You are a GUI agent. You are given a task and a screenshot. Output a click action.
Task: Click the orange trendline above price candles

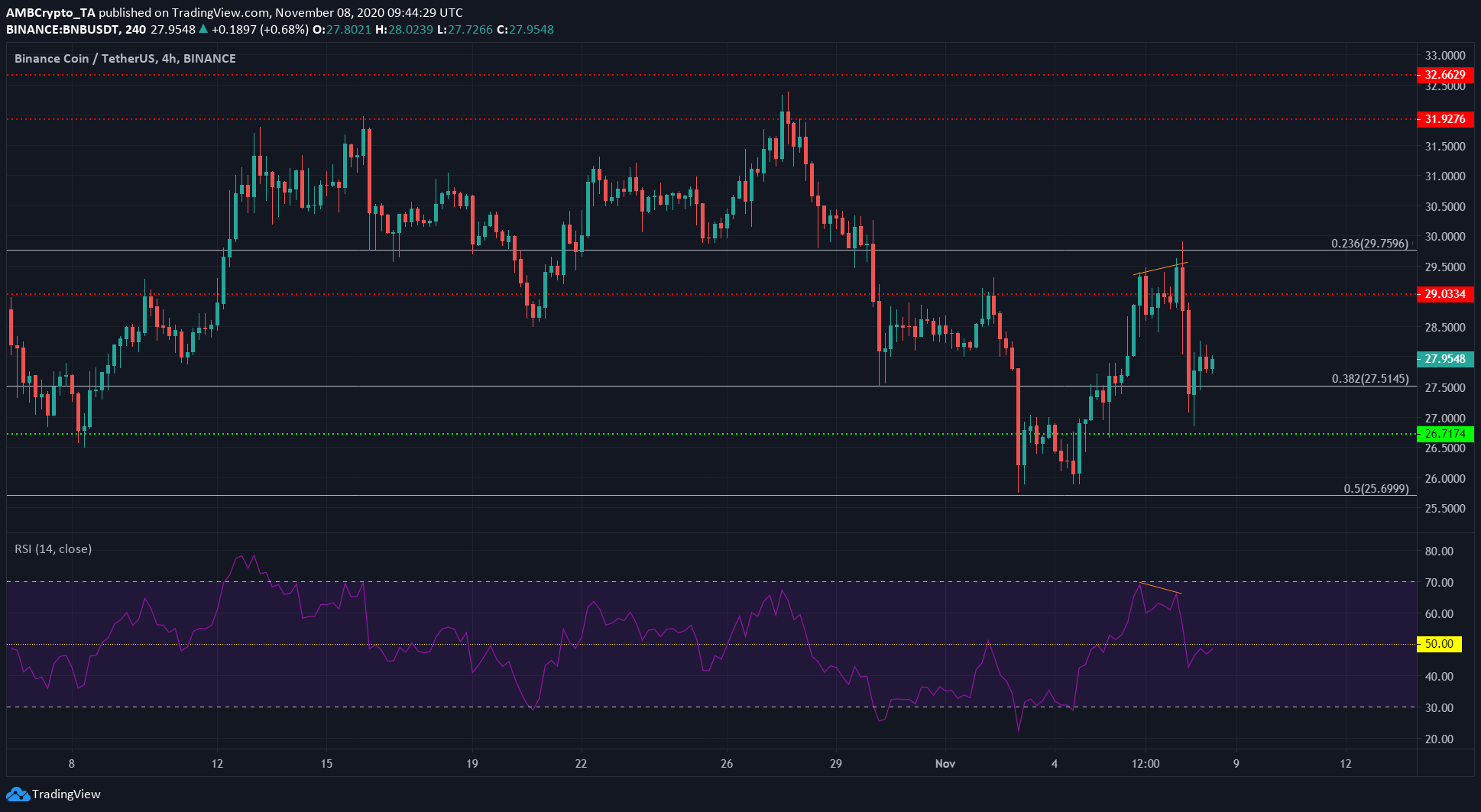(x=1160, y=268)
